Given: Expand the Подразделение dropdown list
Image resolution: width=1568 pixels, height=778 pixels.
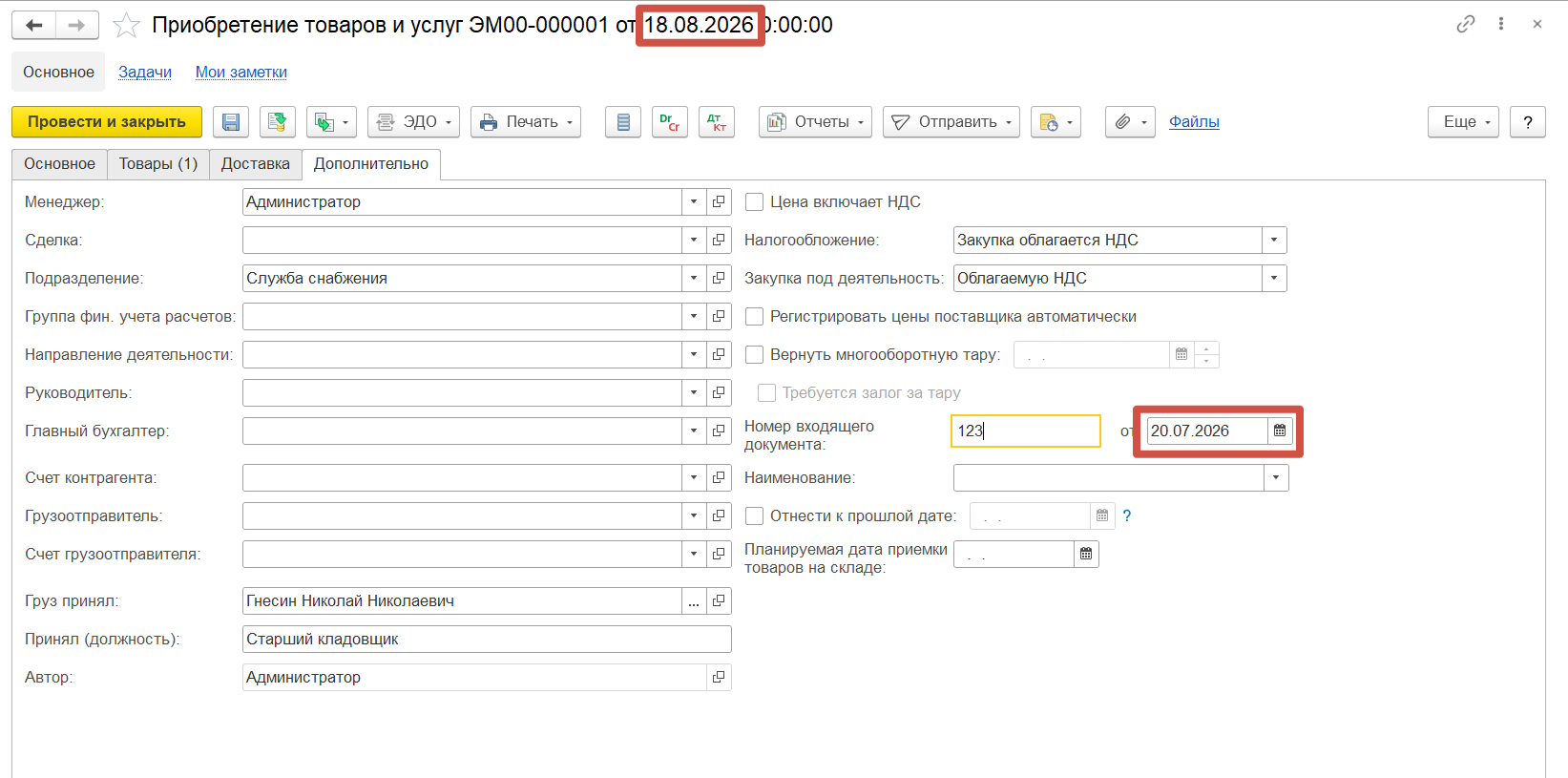Looking at the screenshot, I should pyautogui.click(x=694, y=278).
